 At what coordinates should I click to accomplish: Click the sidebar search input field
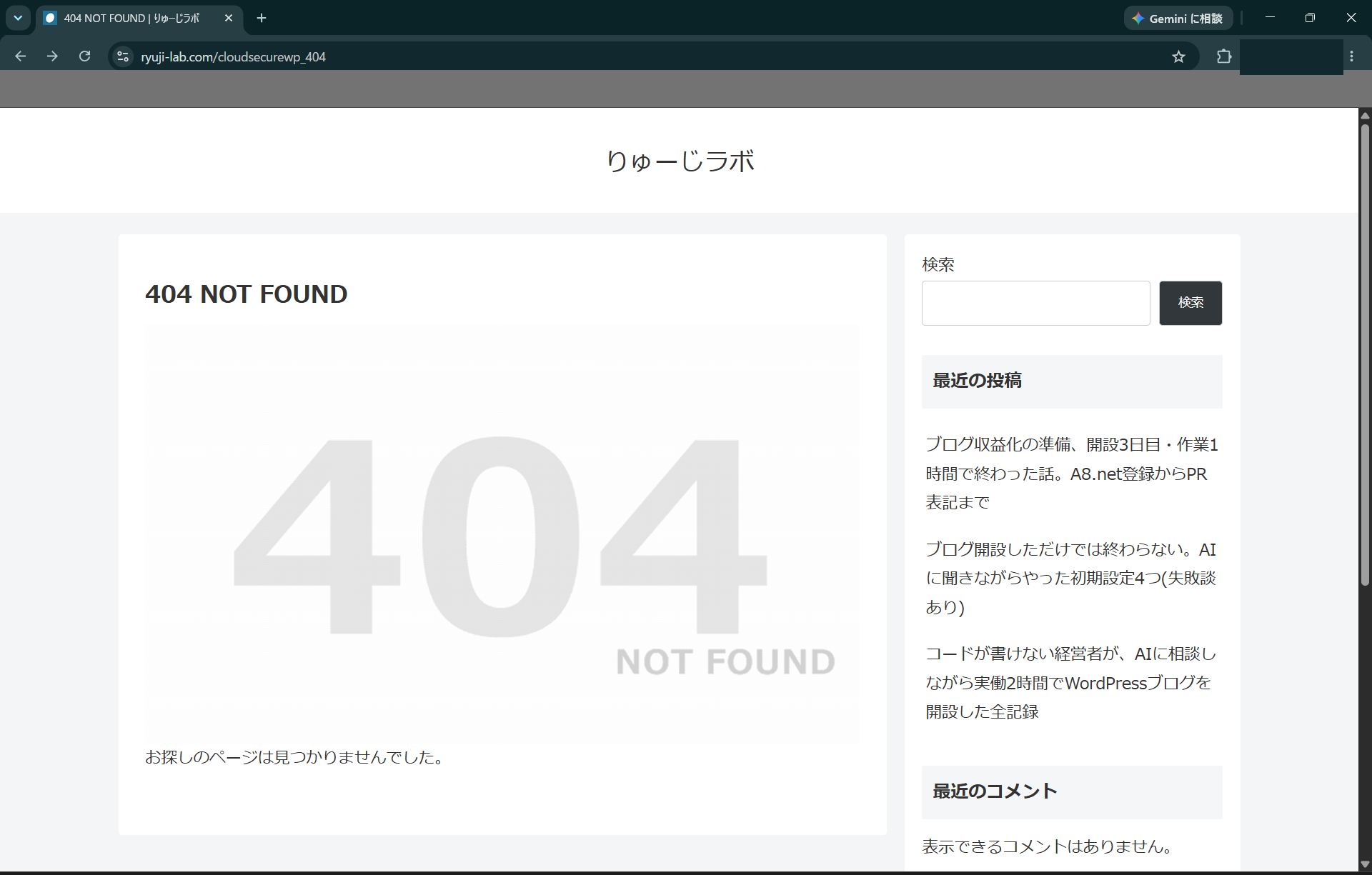point(1035,303)
